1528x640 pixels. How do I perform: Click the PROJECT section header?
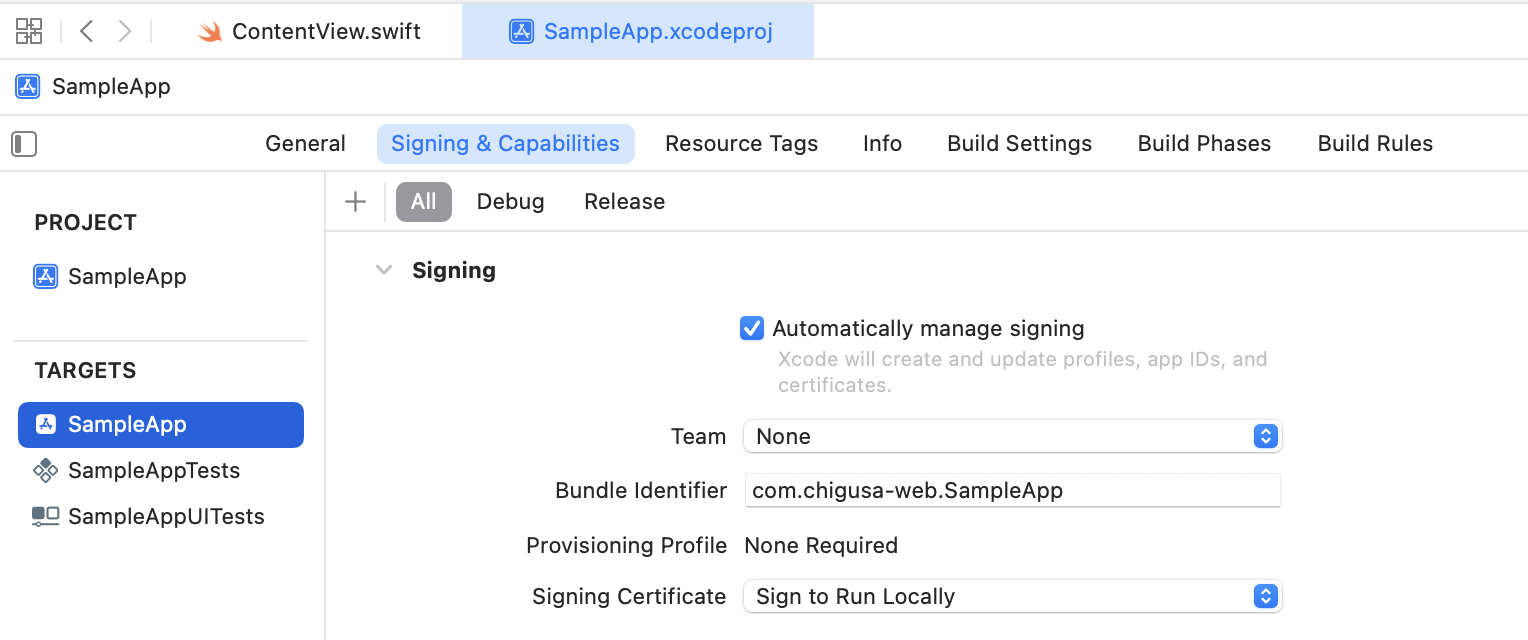[85, 223]
